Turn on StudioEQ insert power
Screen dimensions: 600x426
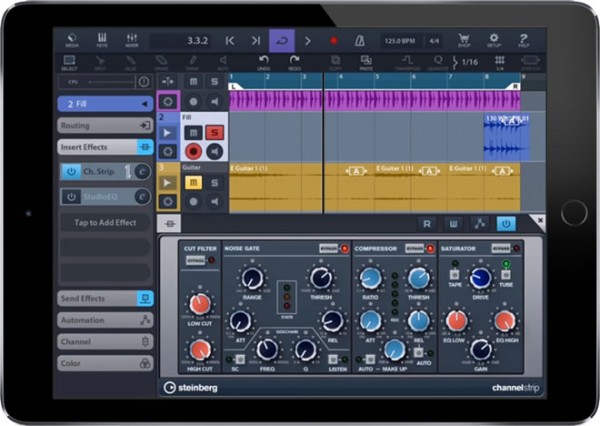[x=71, y=197]
